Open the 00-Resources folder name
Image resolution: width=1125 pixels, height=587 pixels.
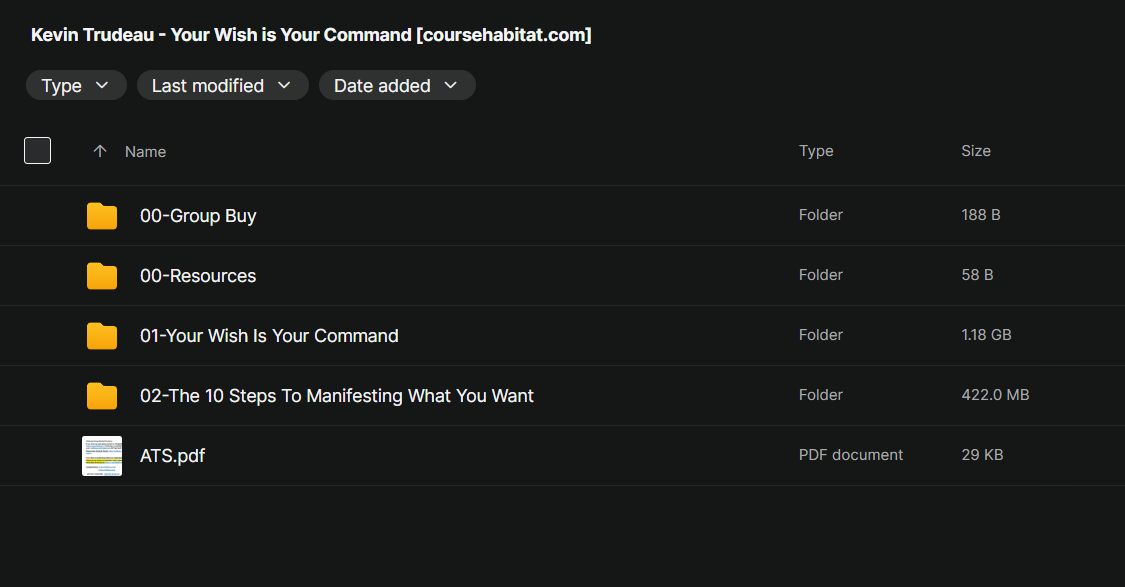(198, 276)
